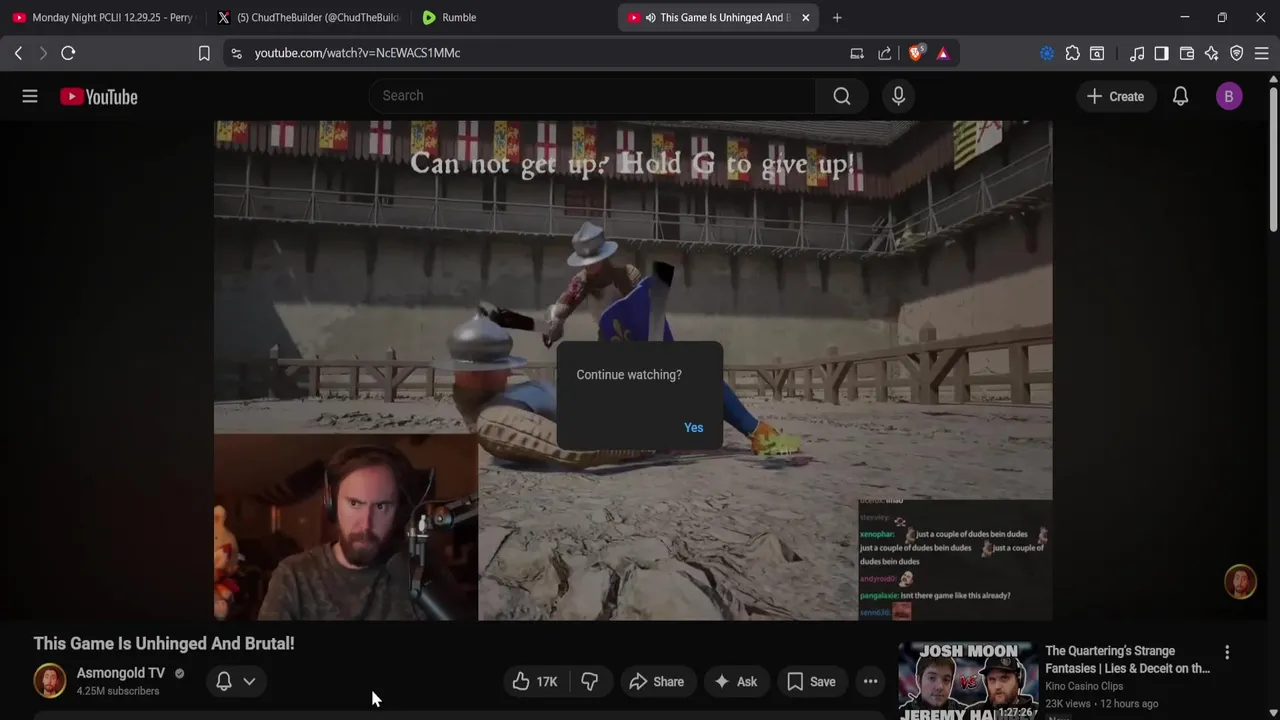
Task: Open the browser main menu
Action: click(1261, 53)
